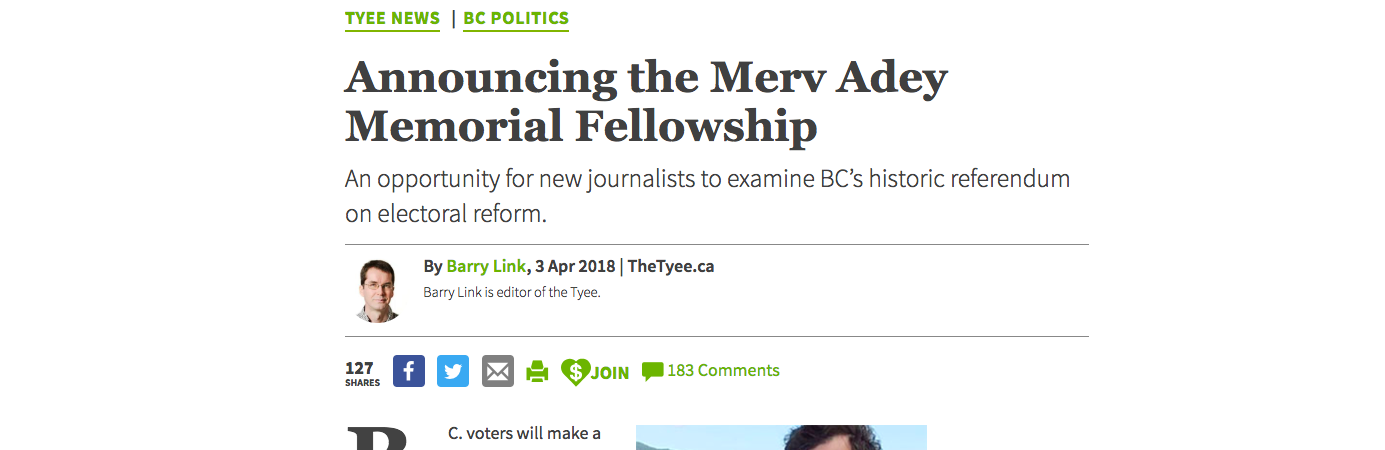Click the 'editor of the Tyee' bio line
Screen dimensions: 1385x450
(511, 293)
